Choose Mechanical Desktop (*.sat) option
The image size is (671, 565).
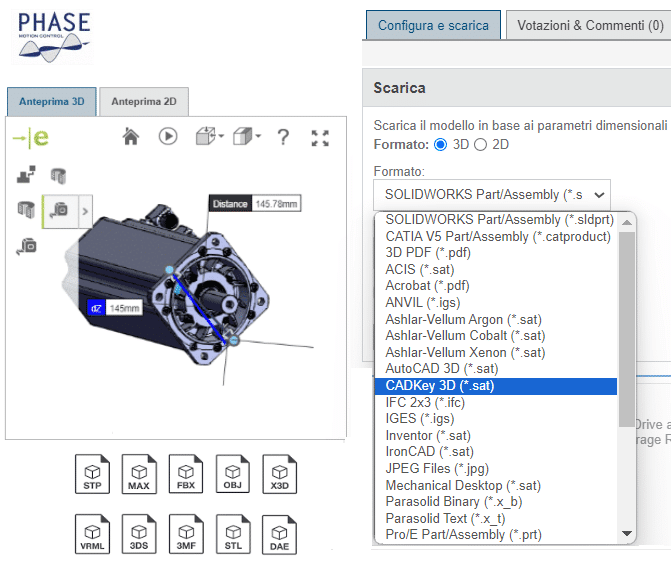496,485
